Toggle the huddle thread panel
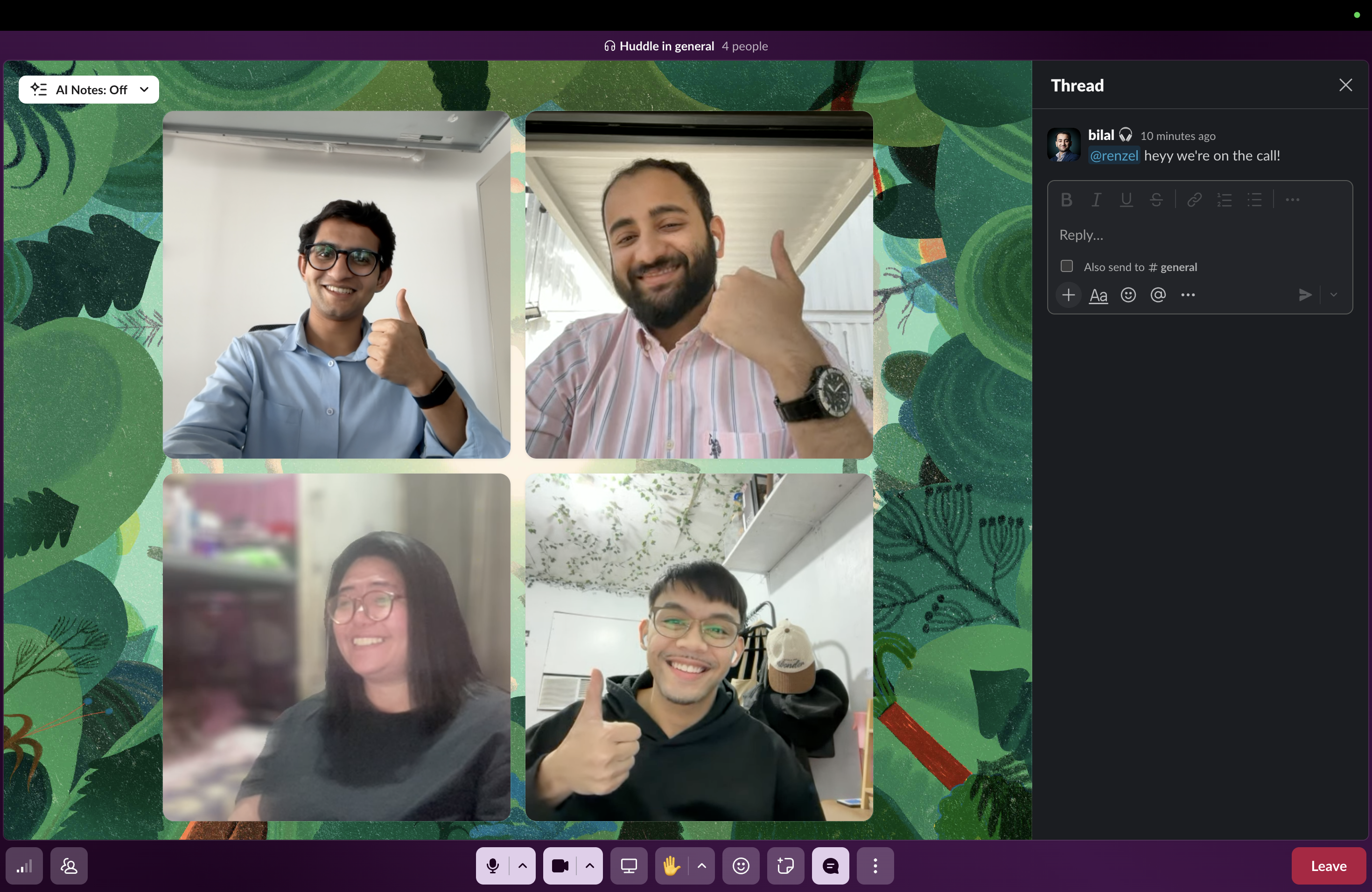The image size is (1372, 892). (831, 865)
